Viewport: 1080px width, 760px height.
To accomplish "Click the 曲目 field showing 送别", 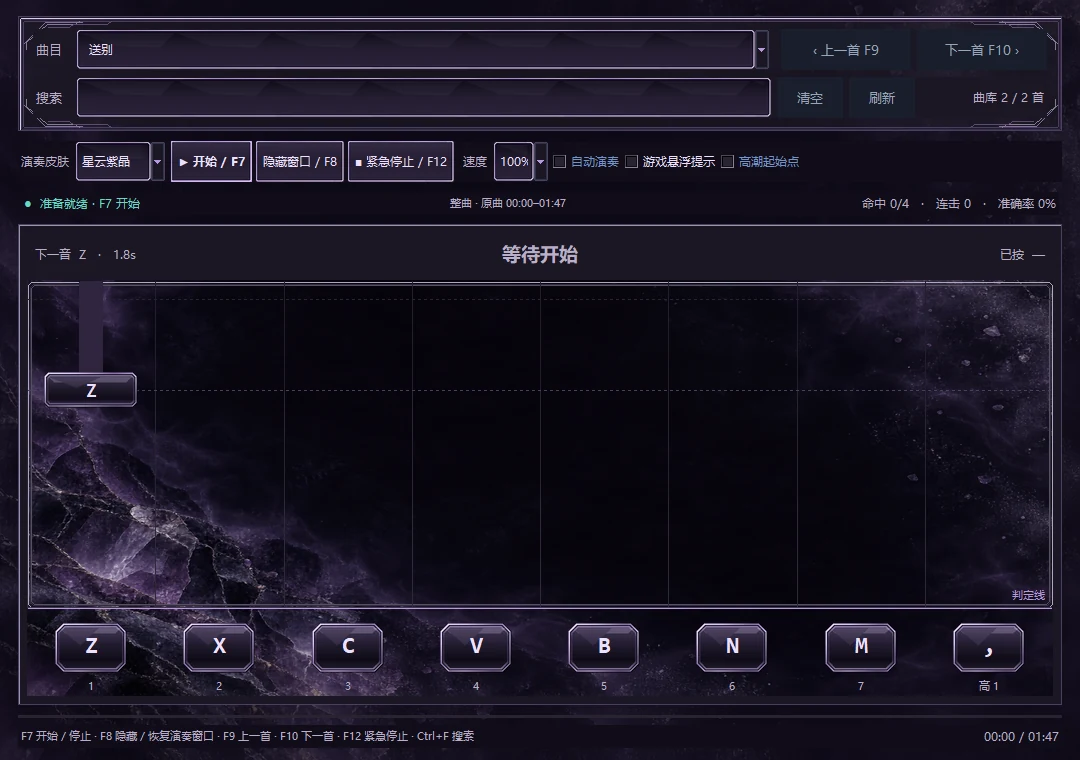I will [x=415, y=50].
